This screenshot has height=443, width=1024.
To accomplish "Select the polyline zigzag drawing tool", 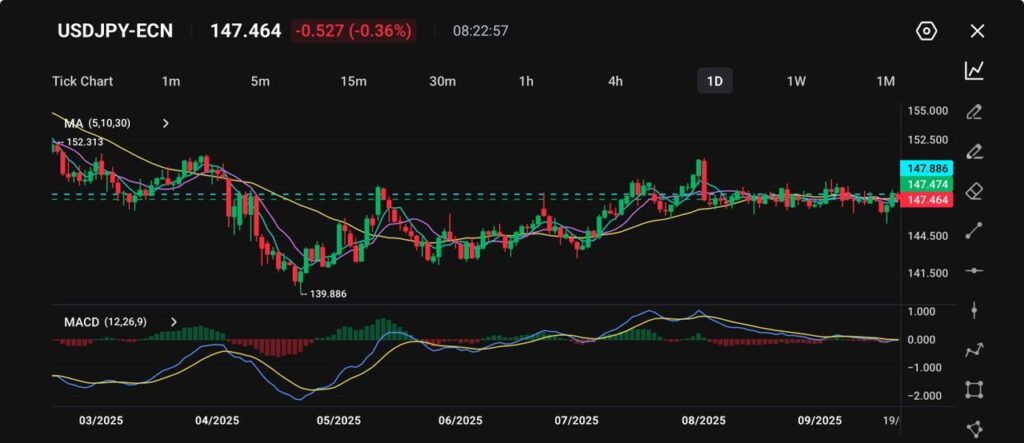I will 974,350.
